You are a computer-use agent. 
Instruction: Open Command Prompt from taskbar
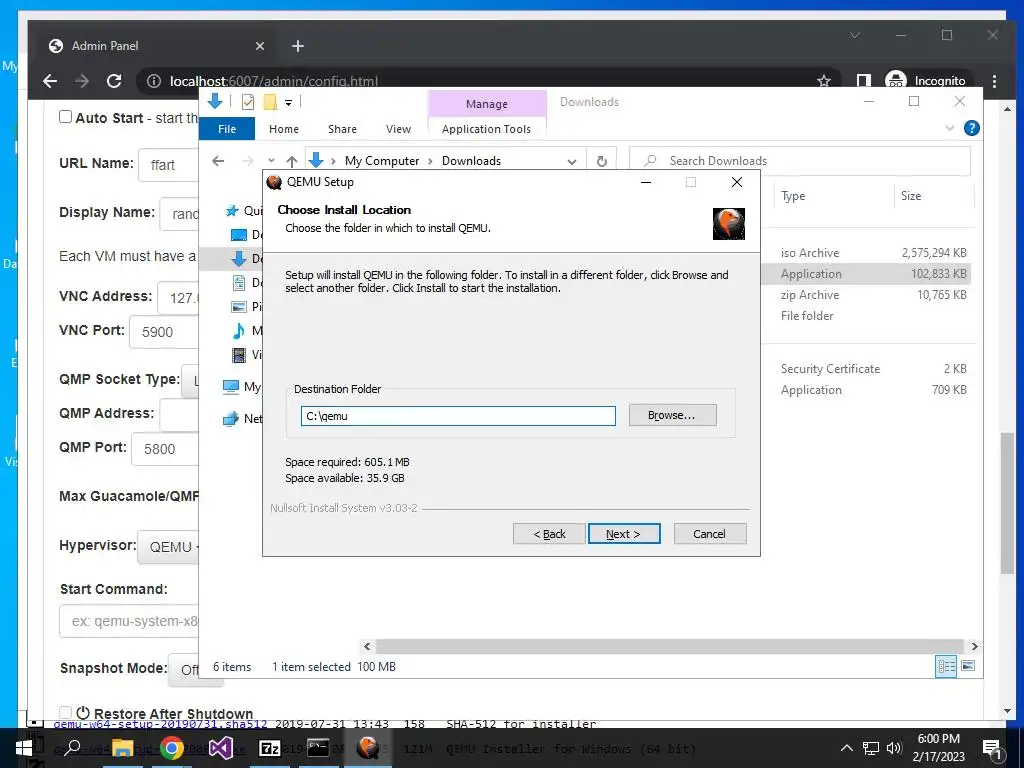[x=318, y=748]
